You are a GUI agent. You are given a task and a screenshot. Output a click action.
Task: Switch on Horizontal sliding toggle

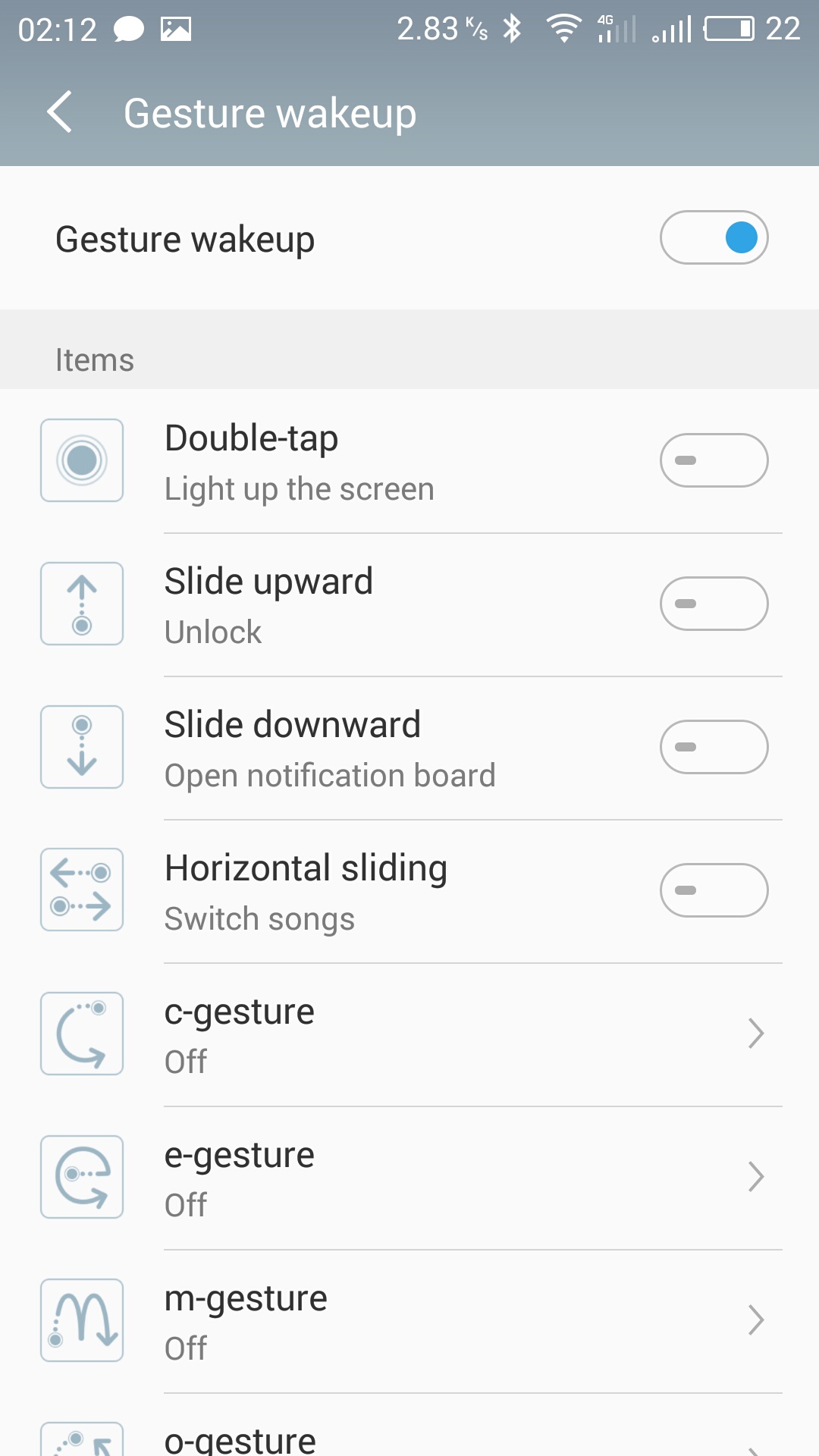point(714,890)
